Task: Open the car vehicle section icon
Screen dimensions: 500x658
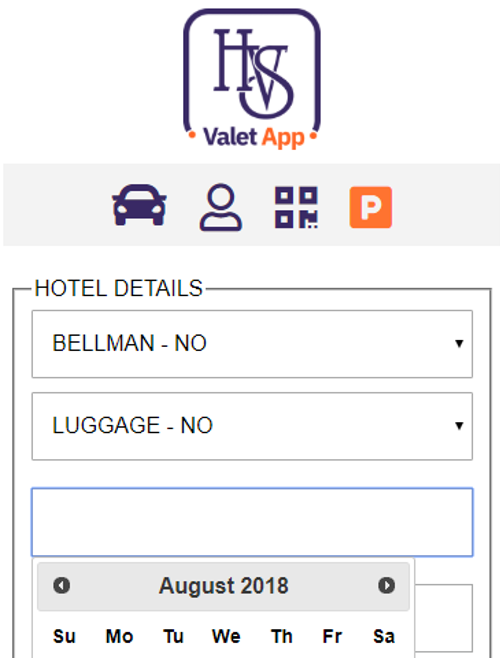Action: click(x=139, y=205)
